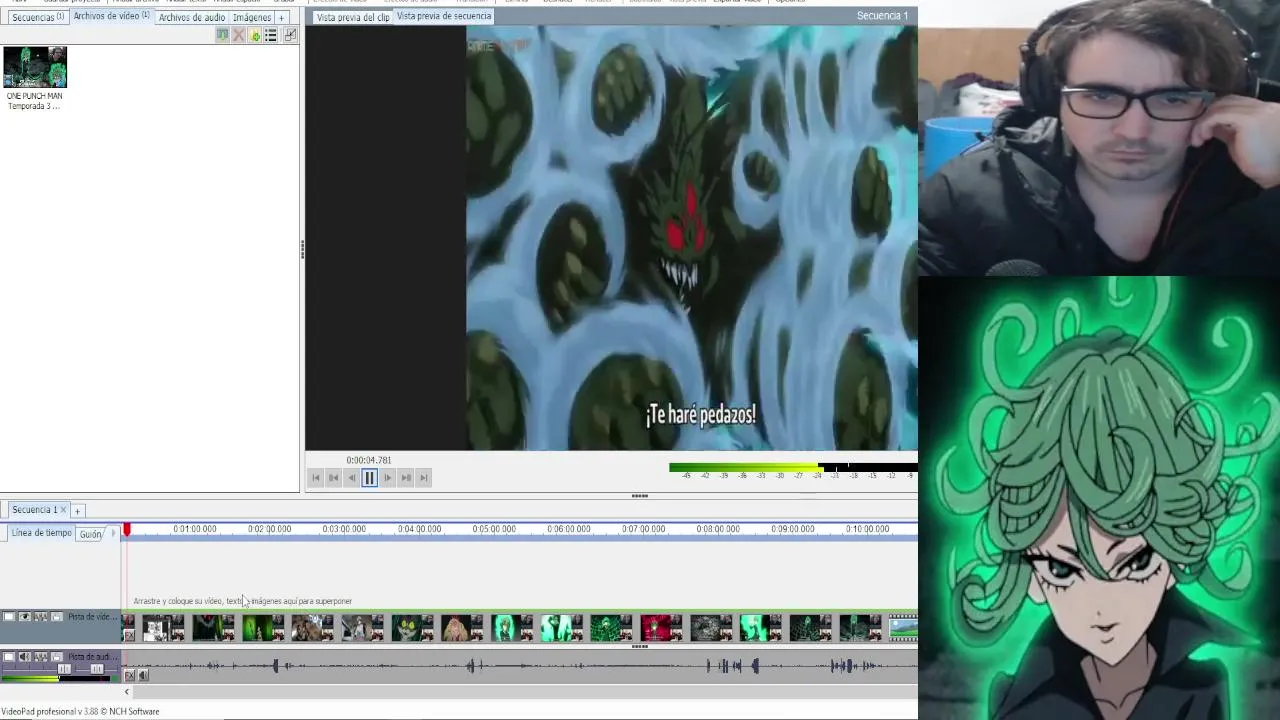
Task: Step back one frame
Action: click(351, 478)
